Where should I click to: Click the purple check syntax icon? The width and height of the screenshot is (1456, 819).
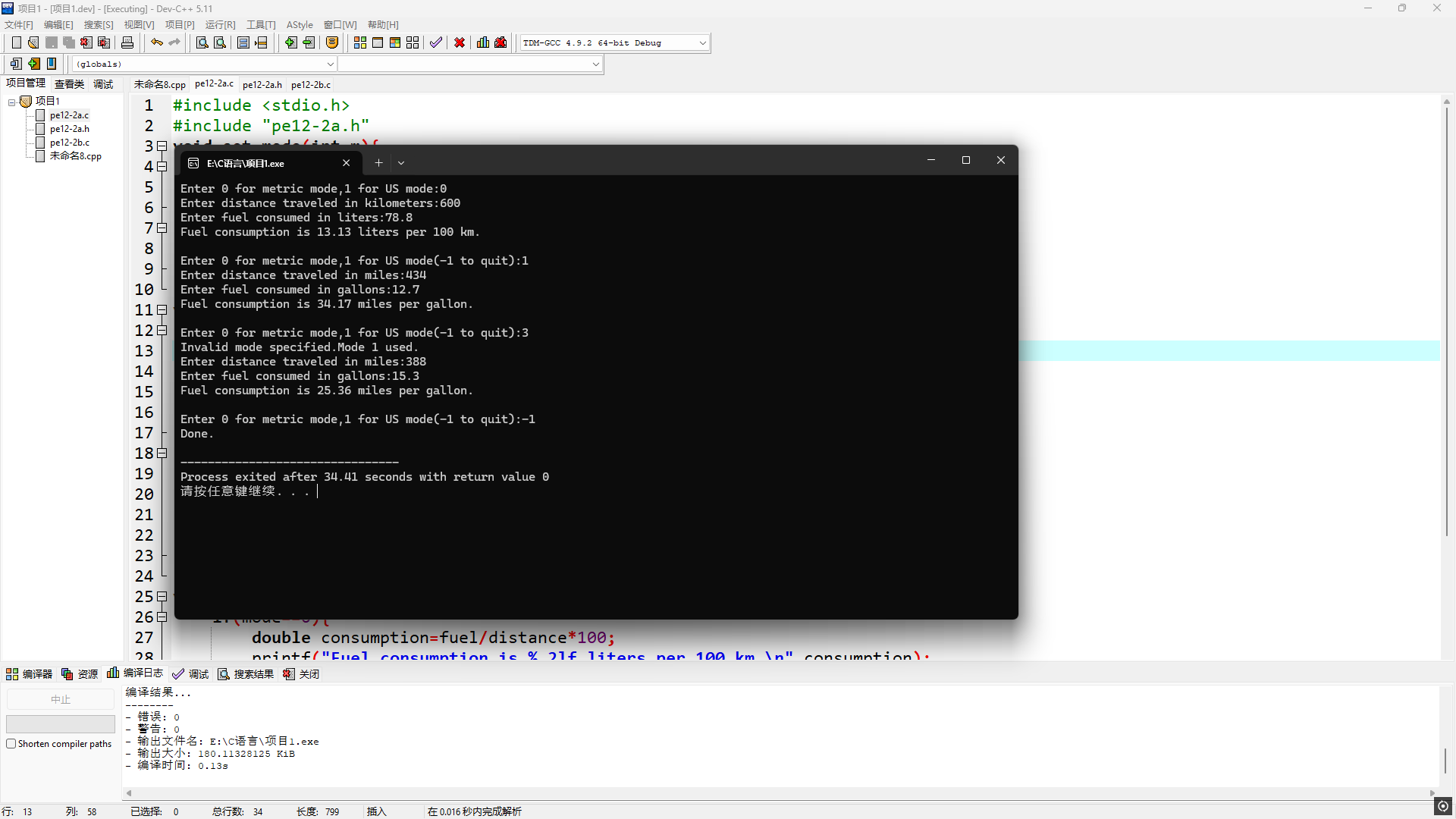pyautogui.click(x=435, y=43)
